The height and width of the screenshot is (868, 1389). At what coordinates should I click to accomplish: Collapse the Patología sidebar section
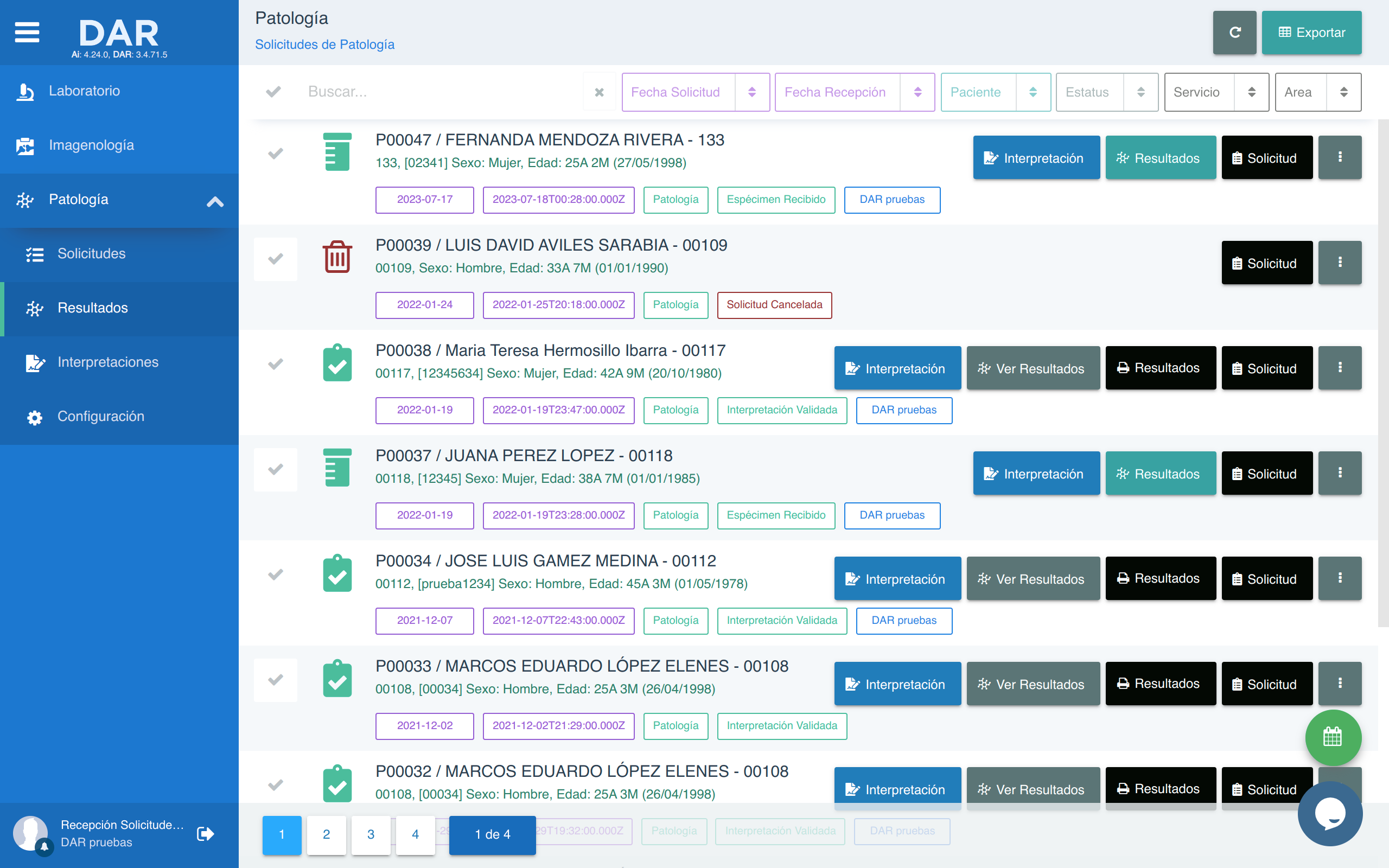coord(215,200)
